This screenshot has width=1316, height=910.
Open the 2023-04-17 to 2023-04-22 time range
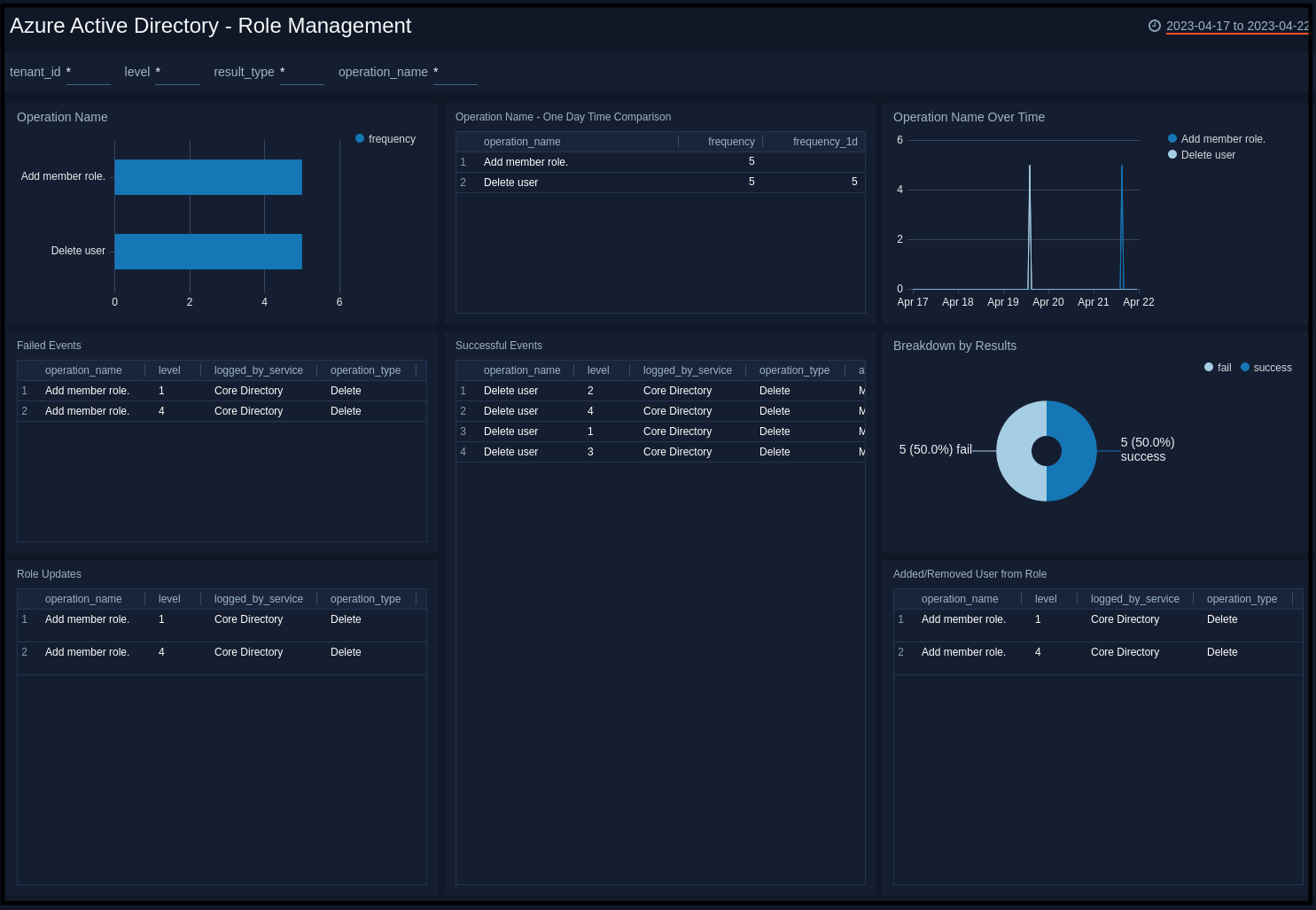(x=1237, y=26)
